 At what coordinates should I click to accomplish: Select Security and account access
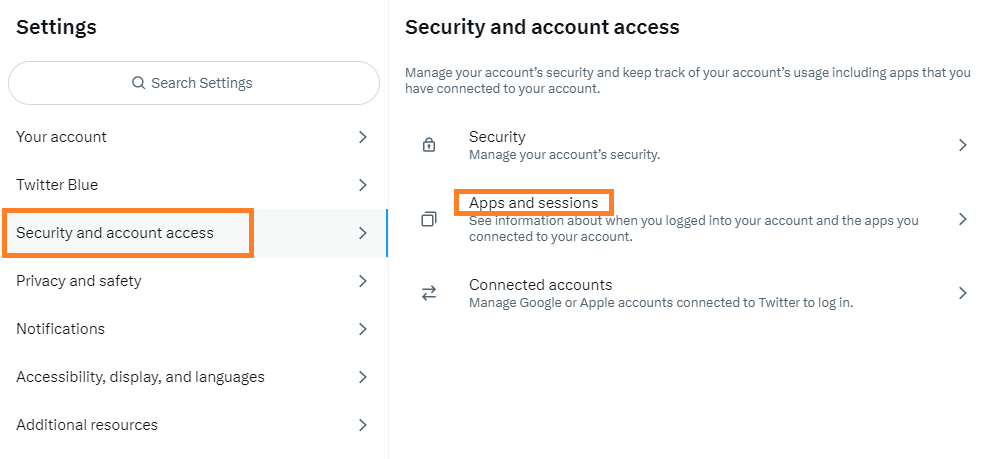(x=194, y=233)
